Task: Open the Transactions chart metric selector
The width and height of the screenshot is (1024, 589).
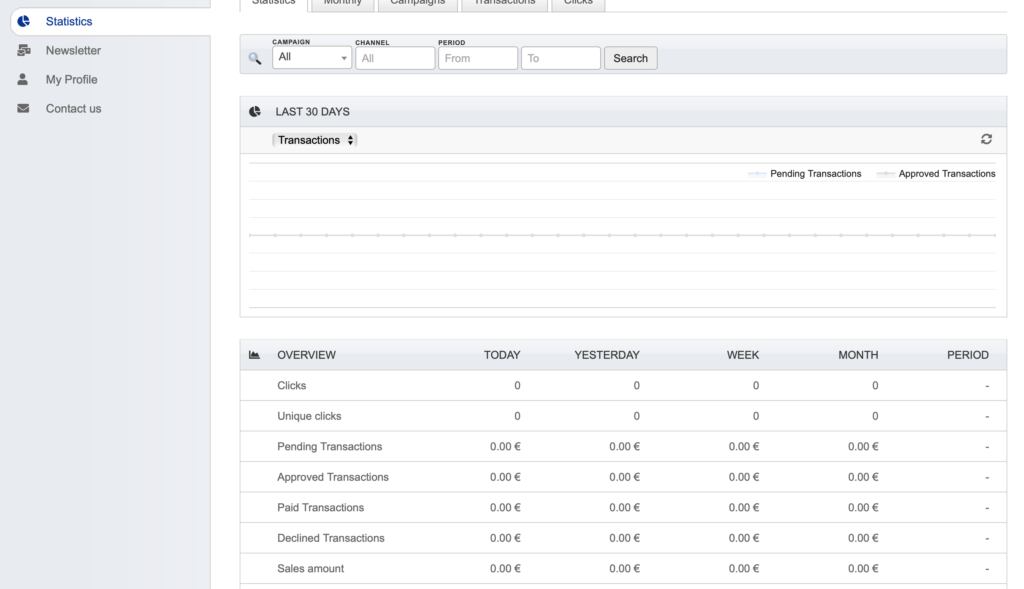Action: pos(315,140)
